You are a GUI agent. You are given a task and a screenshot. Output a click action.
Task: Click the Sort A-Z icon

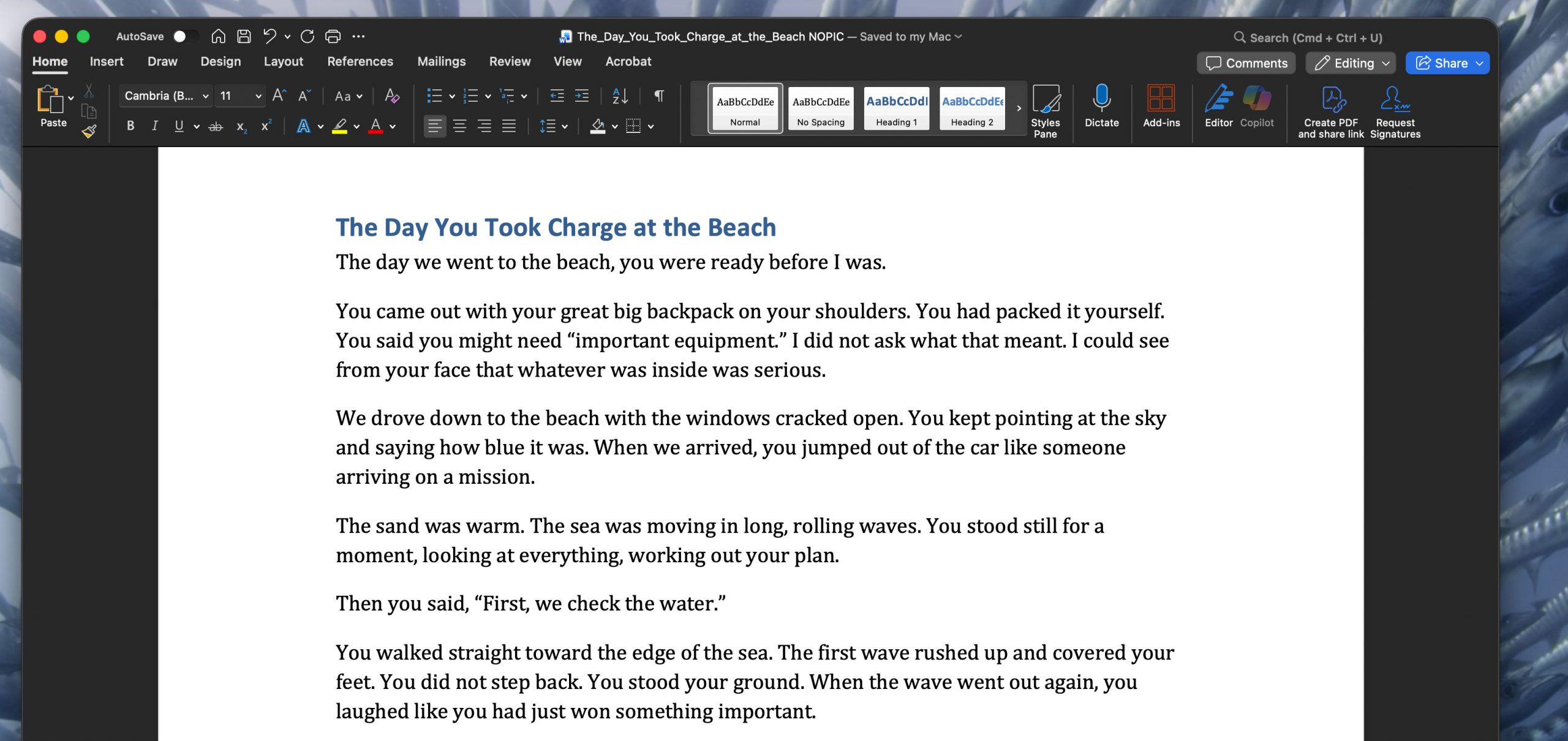tap(620, 96)
